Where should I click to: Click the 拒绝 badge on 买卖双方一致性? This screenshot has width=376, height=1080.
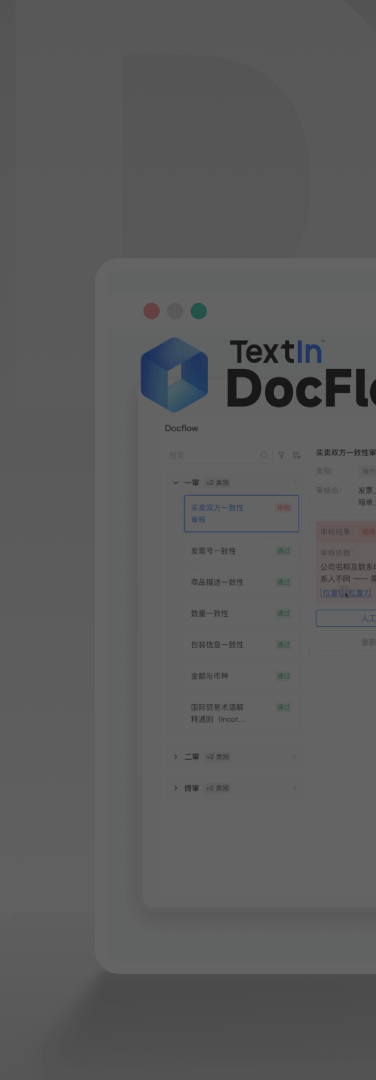(284, 508)
